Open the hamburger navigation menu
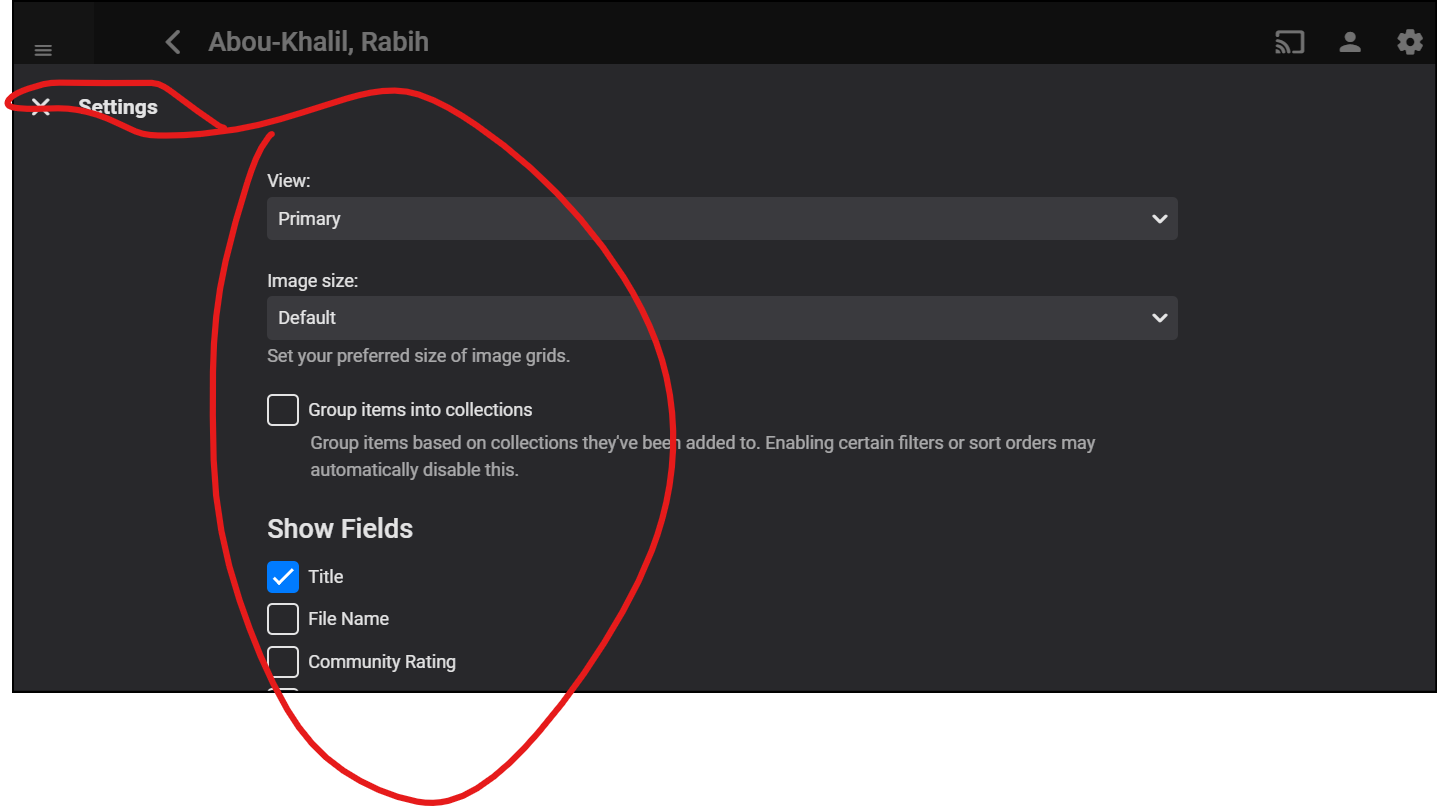Screen dimensions: 1437x809 pos(43,50)
